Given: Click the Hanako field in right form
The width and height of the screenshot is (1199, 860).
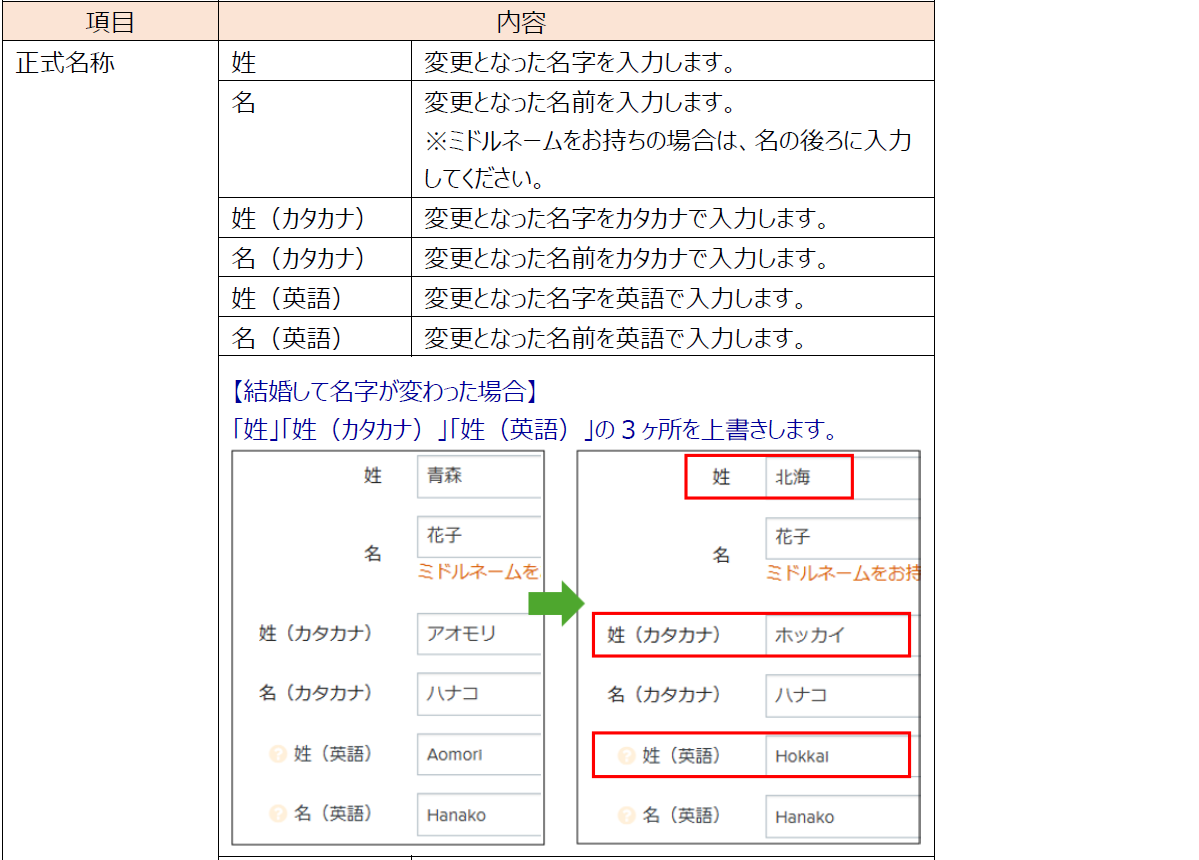Looking at the screenshot, I should tap(842, 816).
